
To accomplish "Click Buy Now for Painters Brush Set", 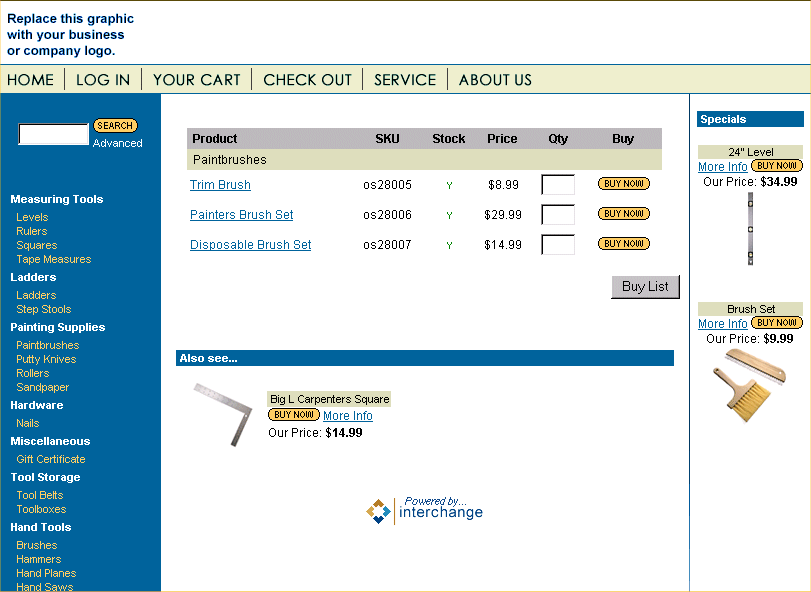I will pos(623,214).
